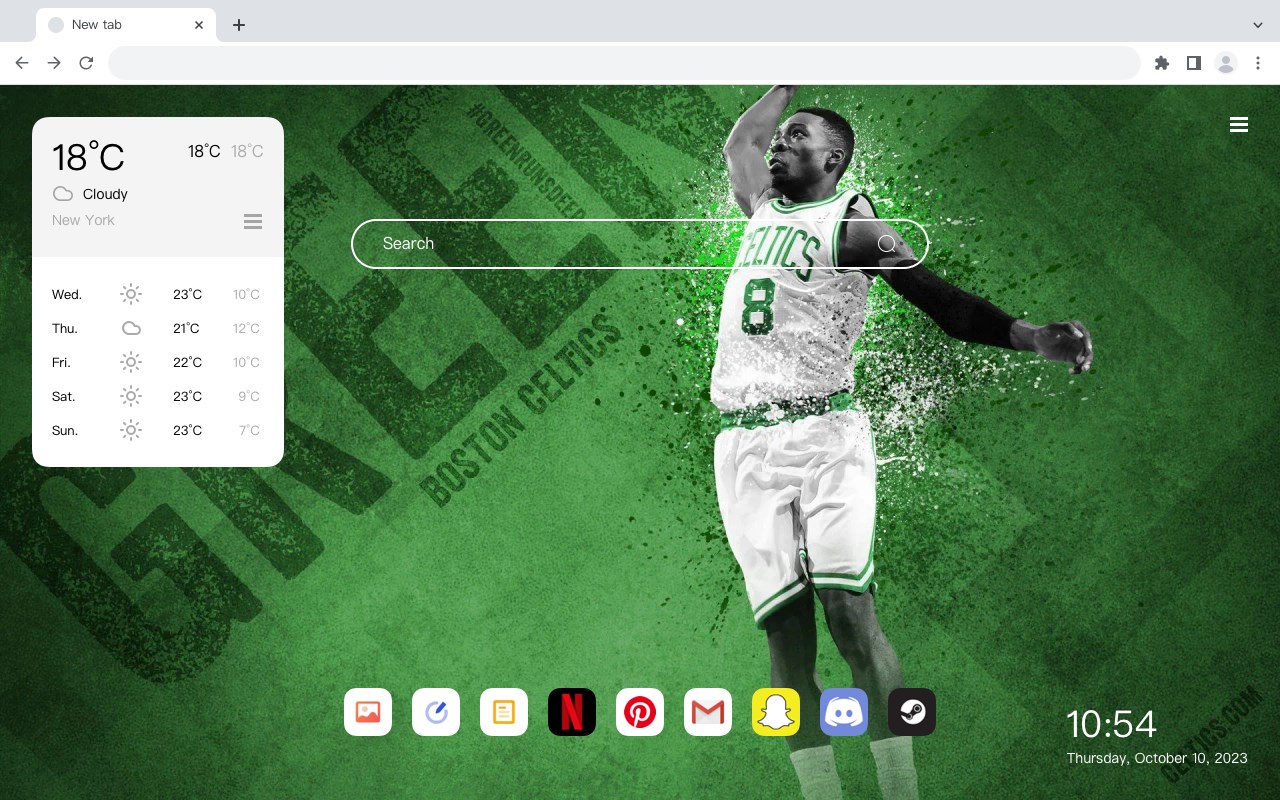Viewport: 1280px width, 800px height.
Task: Launch Netflix from the dock
Action: [x=572, y=712]
